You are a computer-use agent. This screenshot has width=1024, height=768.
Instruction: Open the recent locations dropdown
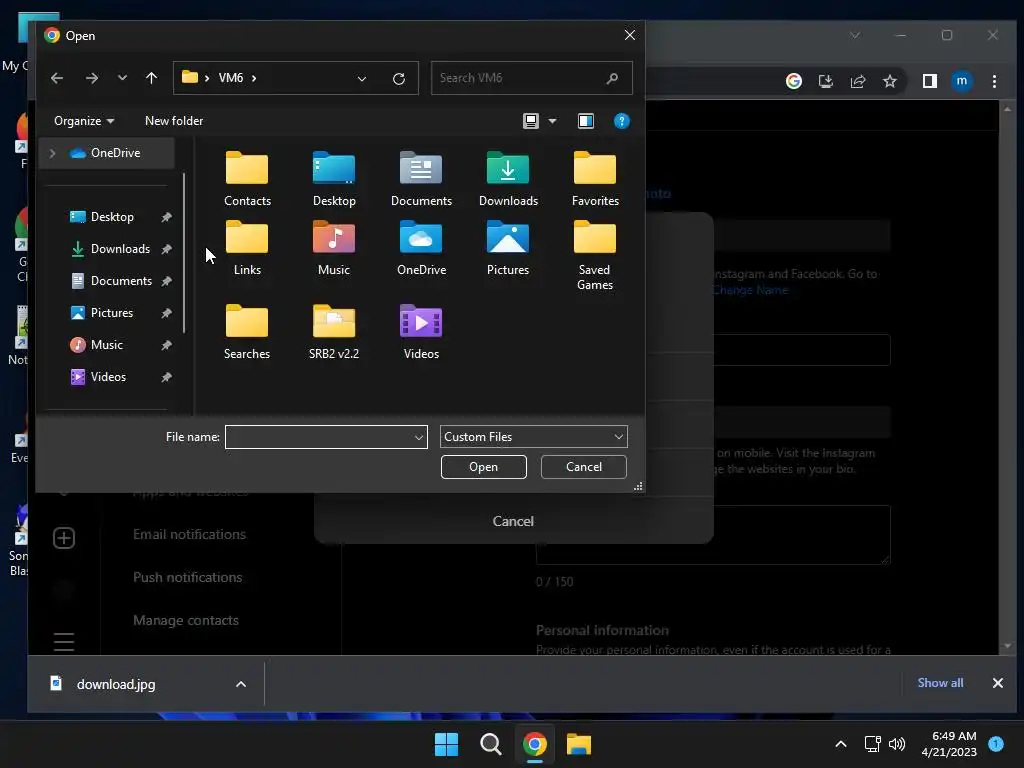pyautogui.click(x=122, y=78)
